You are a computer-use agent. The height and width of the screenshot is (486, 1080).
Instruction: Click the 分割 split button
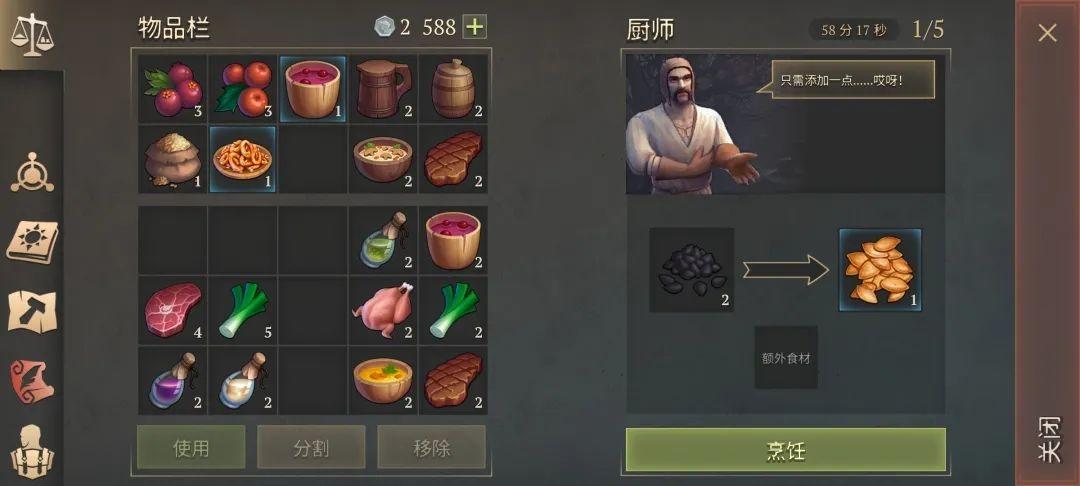coord(311,447)
